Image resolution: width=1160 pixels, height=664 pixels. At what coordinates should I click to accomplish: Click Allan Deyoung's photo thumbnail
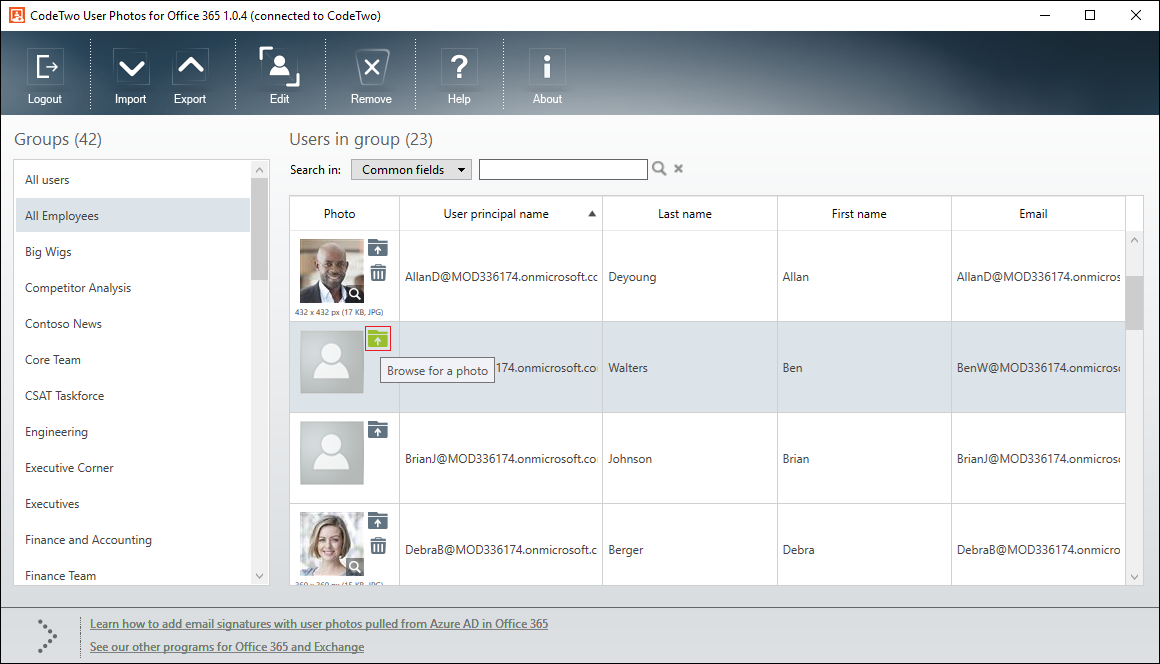[x=331, y=271]
